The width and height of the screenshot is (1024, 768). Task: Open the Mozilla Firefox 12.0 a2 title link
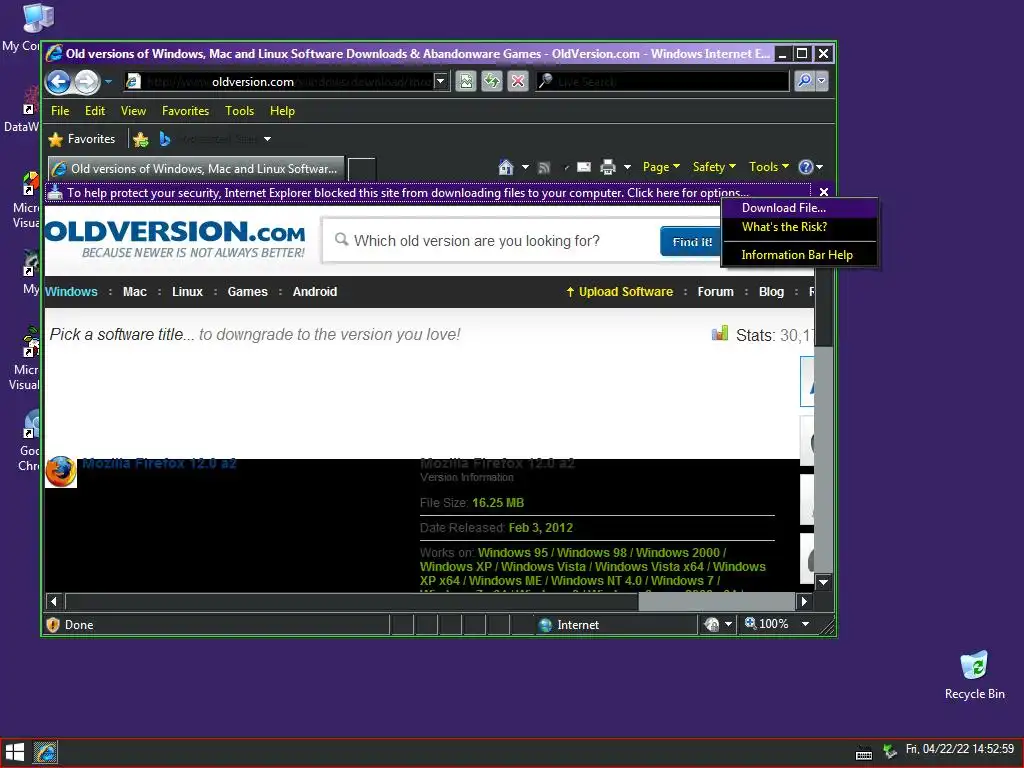coord(159,464)
